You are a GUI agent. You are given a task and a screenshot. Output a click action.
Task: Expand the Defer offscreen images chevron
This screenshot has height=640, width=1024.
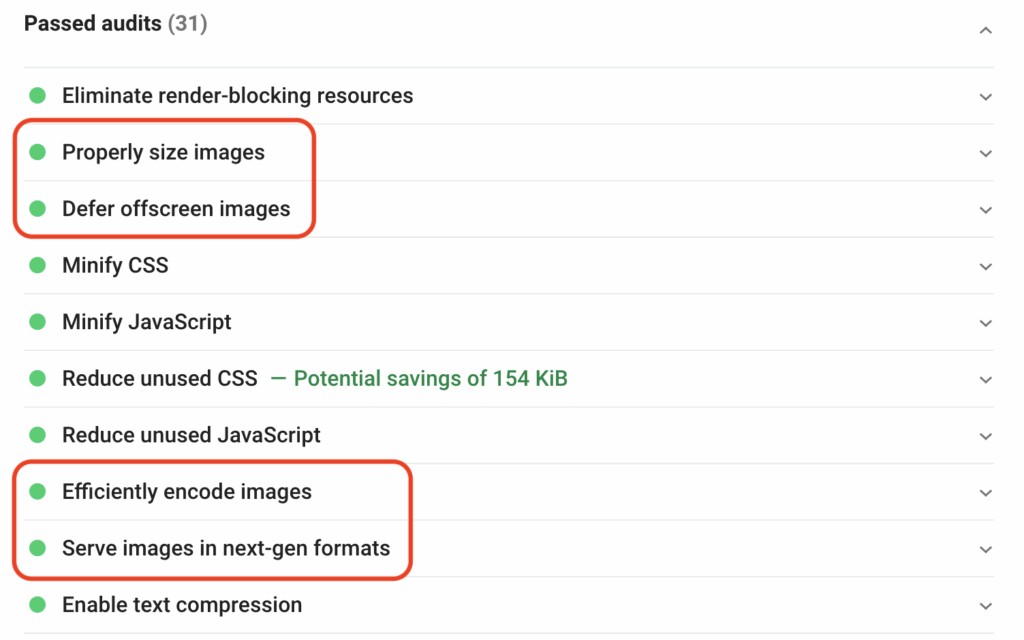tap(986, 210)
